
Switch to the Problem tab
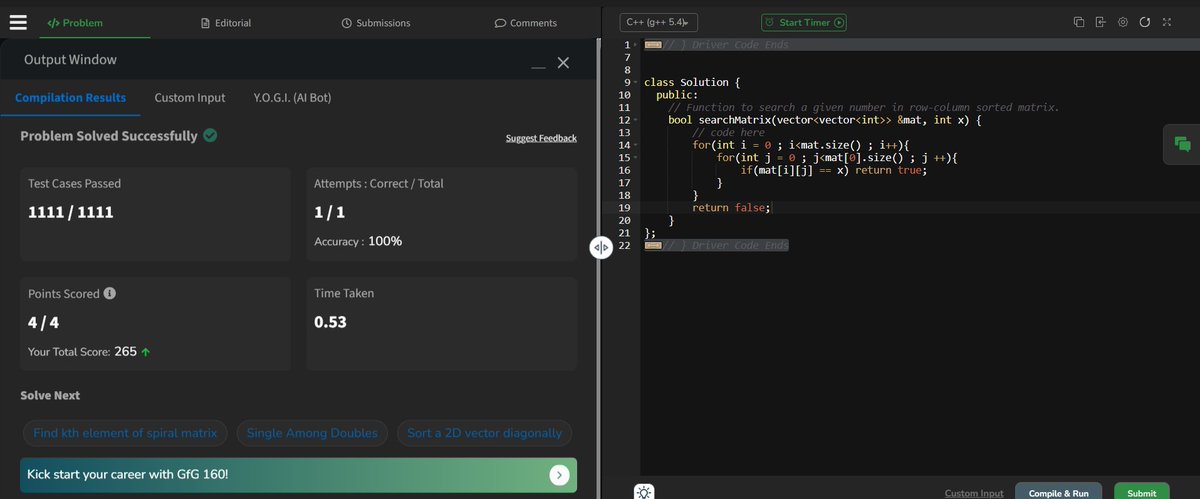[x=75, y=22]
